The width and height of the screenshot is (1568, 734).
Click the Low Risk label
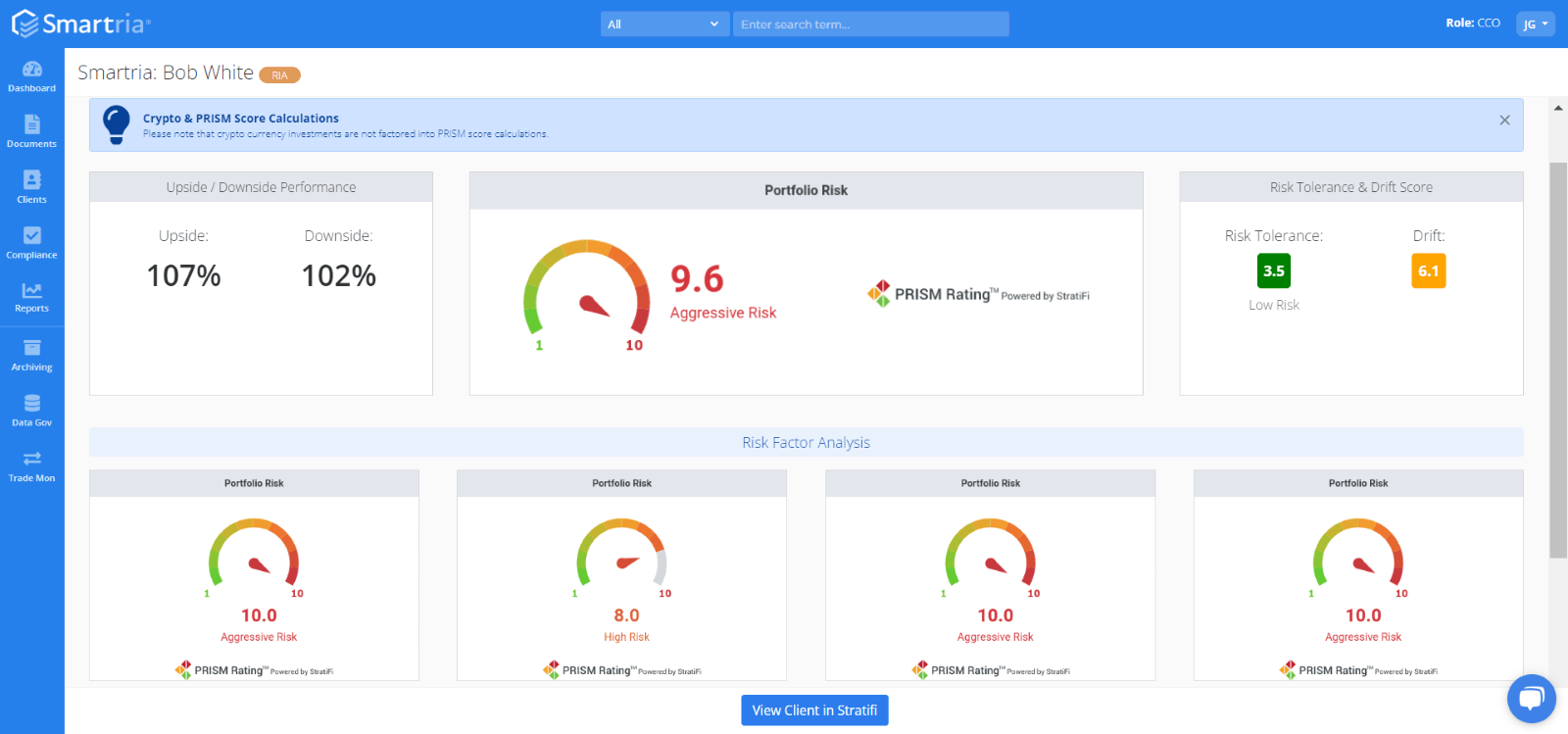click(1273, 306)
